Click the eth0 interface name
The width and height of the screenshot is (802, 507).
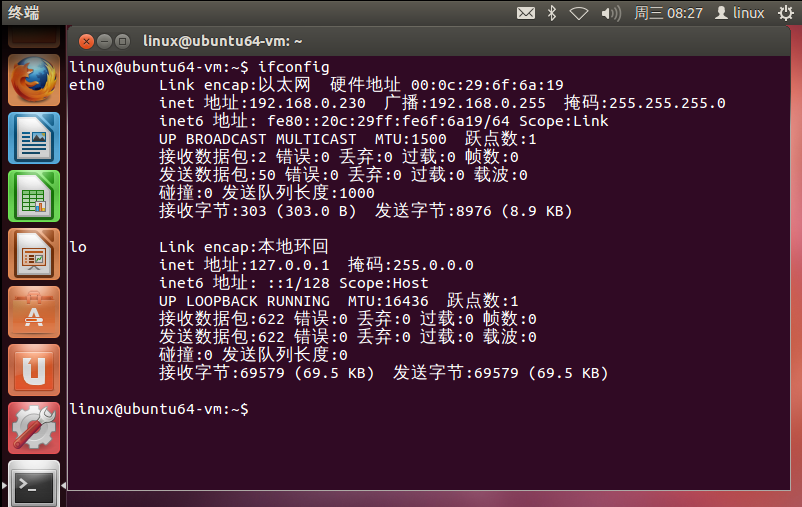click(x=87, y=85)
